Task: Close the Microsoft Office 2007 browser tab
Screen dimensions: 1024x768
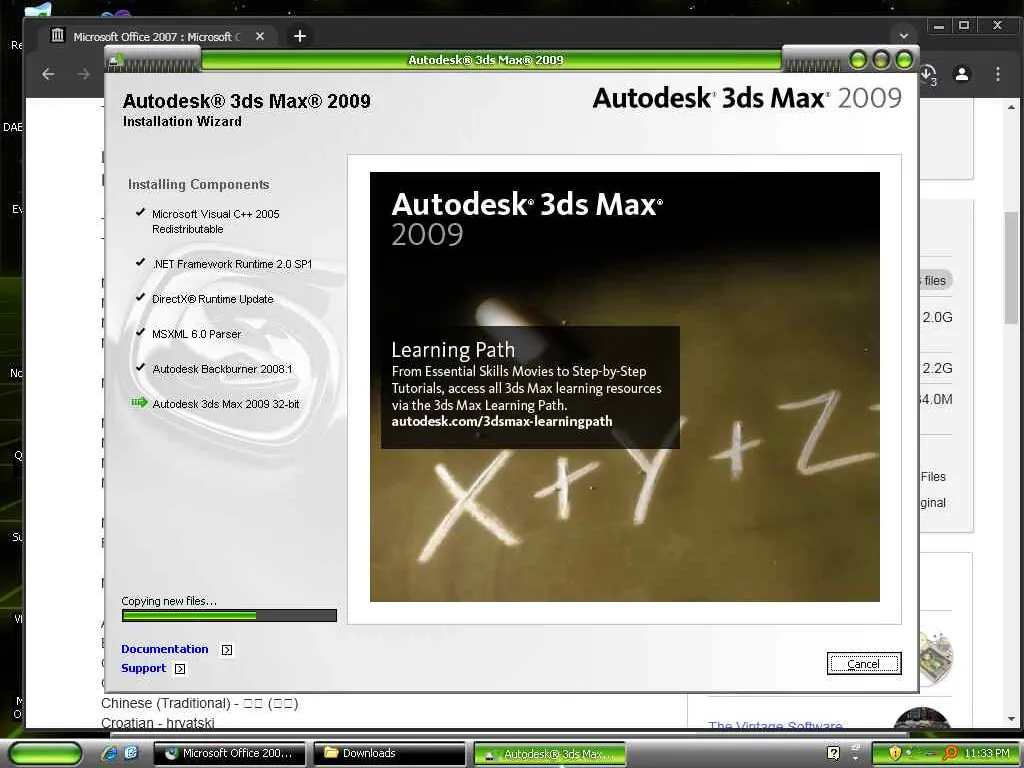Action: (x=260, y=37)
